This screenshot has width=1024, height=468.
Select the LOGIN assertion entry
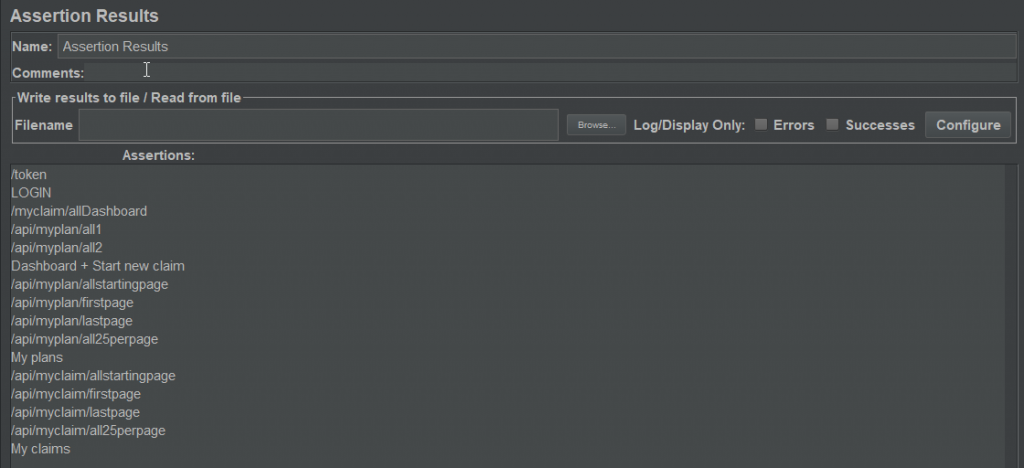click(31, 193)
